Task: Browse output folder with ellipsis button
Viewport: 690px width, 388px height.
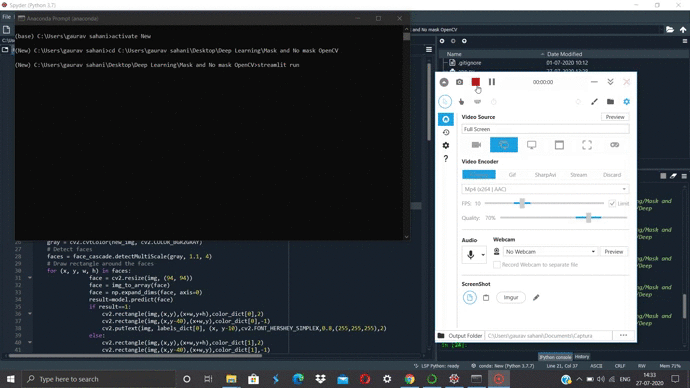Action: pyautogui.click(x=624, y=336)
